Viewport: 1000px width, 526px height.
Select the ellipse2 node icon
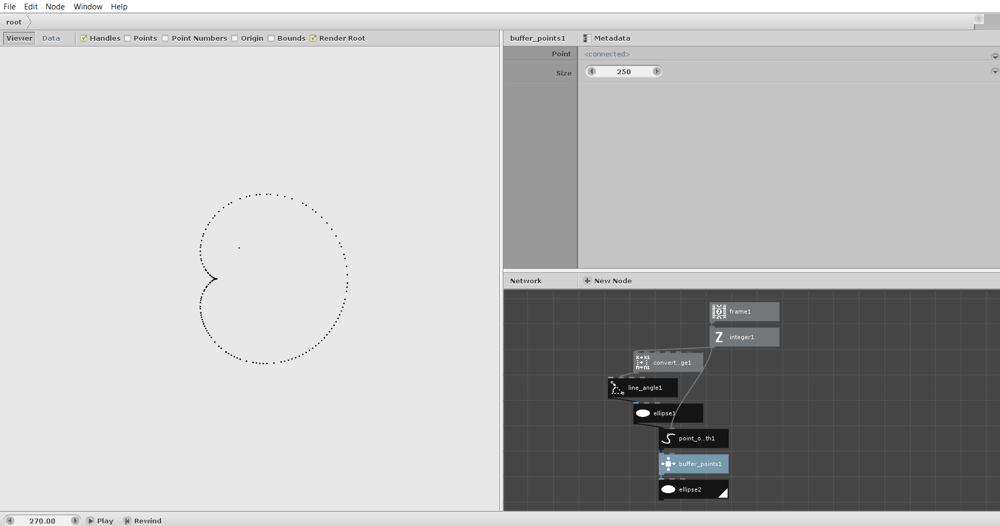[x=668, y=490]
